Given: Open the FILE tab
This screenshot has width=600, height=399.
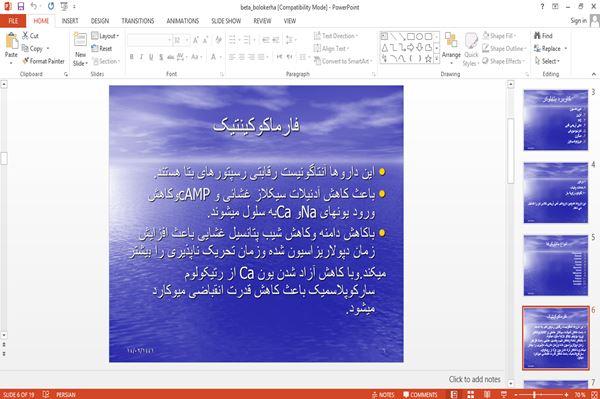Looking at the screenshot, I should [13, 21].
